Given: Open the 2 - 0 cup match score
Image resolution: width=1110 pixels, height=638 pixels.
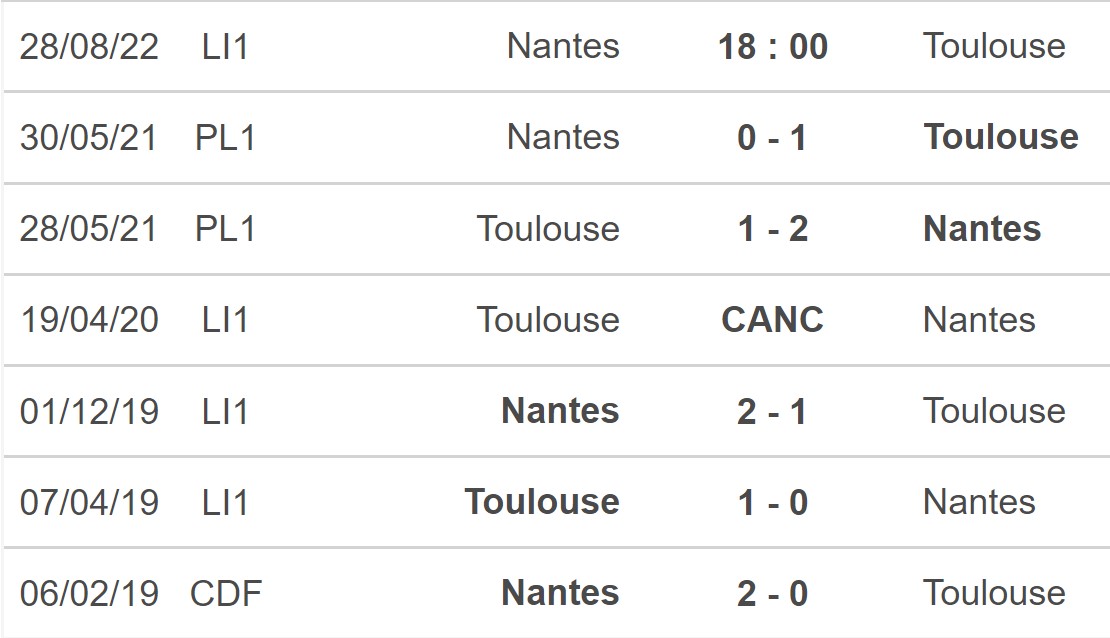Looking at the screenshot, I should pyautogui.click(x=772, y=594).
